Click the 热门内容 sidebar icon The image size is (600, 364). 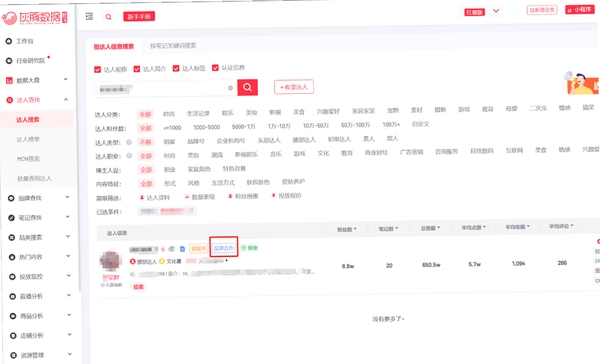coord(12,257)
